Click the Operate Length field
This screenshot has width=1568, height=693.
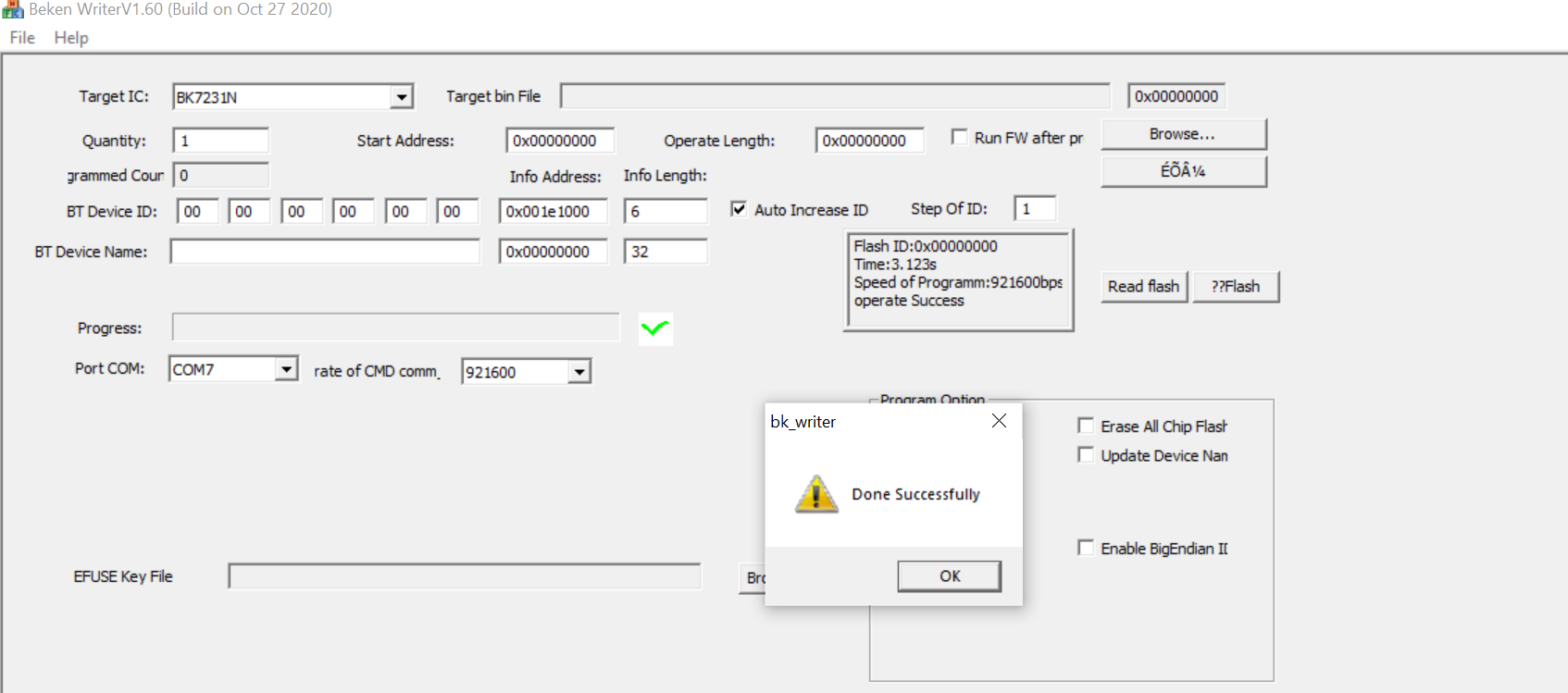[x=869, y=141]
